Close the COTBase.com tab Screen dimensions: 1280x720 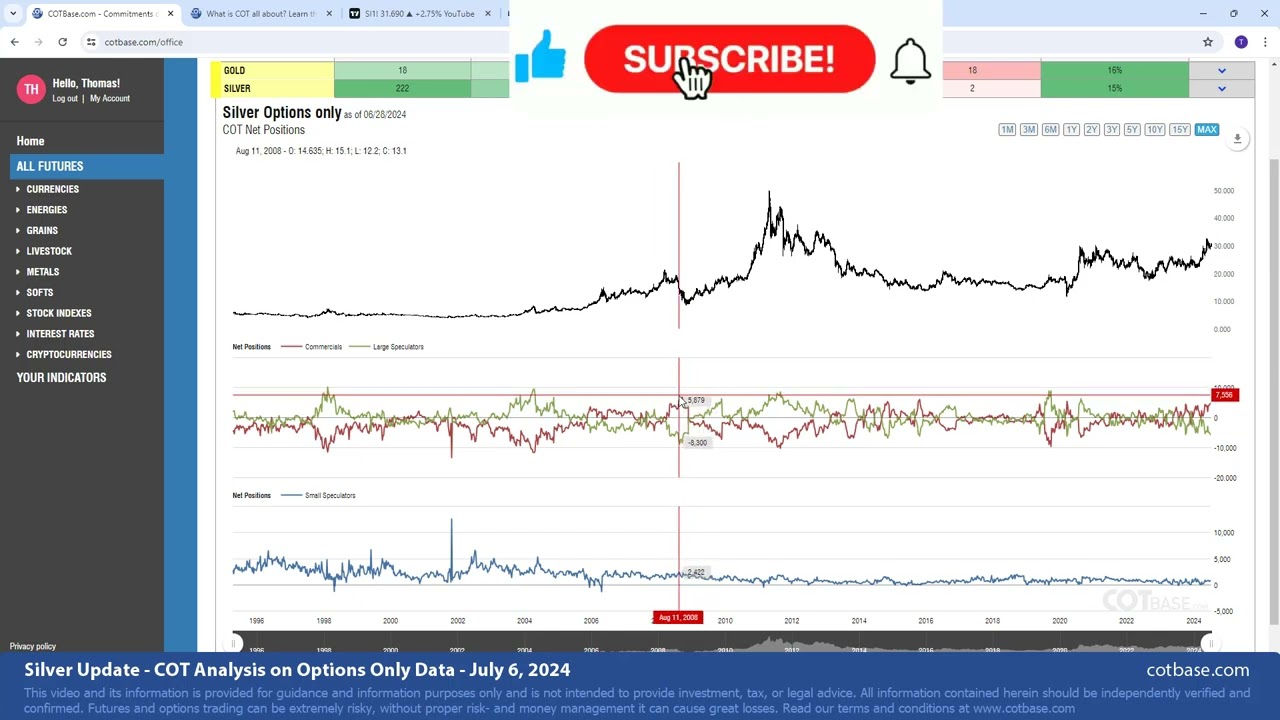pos(170,14)
